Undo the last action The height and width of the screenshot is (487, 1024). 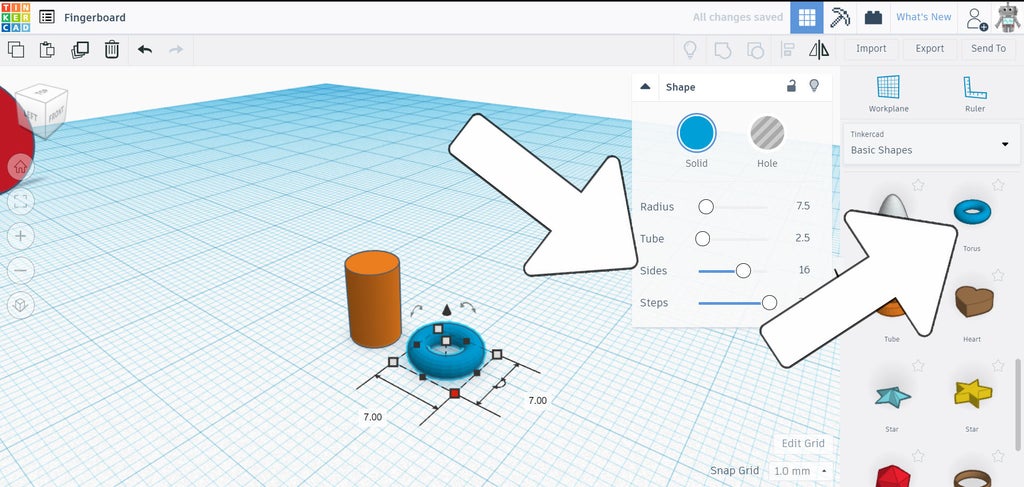pyautogui.click(x=145, y=50)
